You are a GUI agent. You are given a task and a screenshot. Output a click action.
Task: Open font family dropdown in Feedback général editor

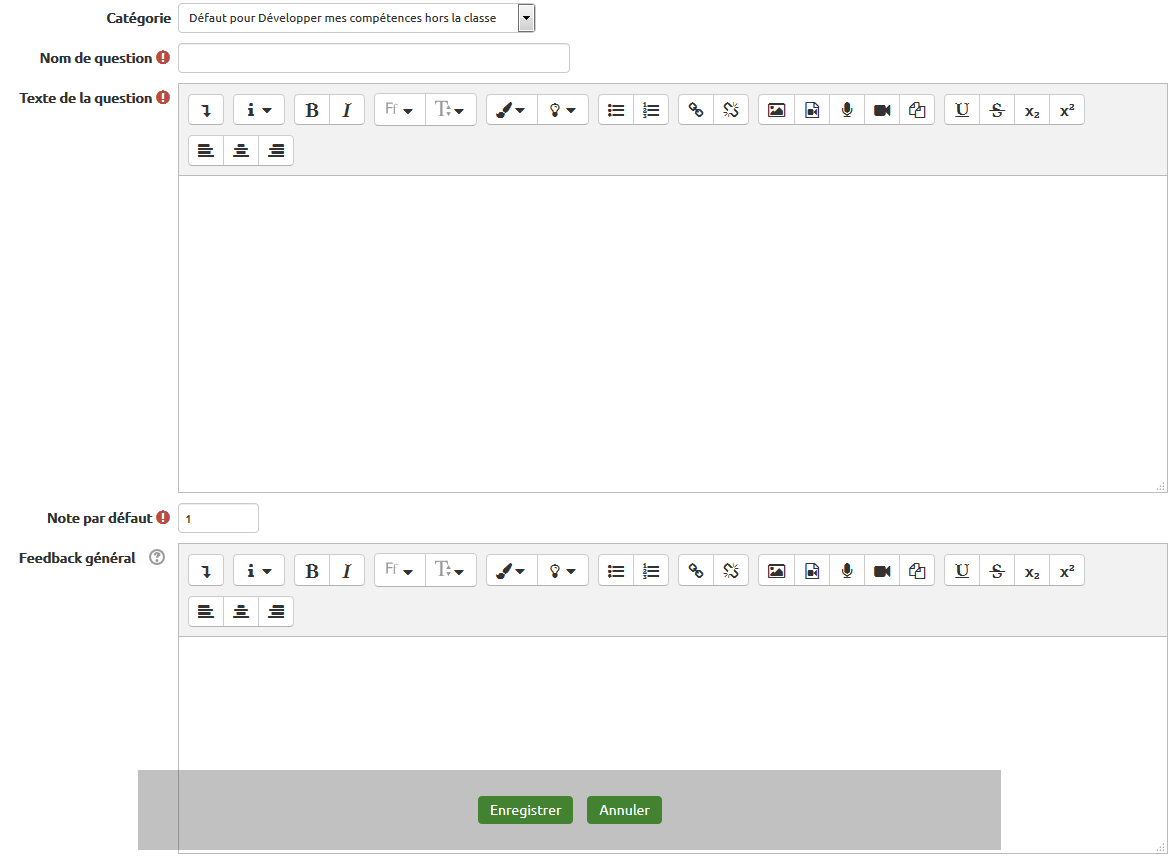400,571
